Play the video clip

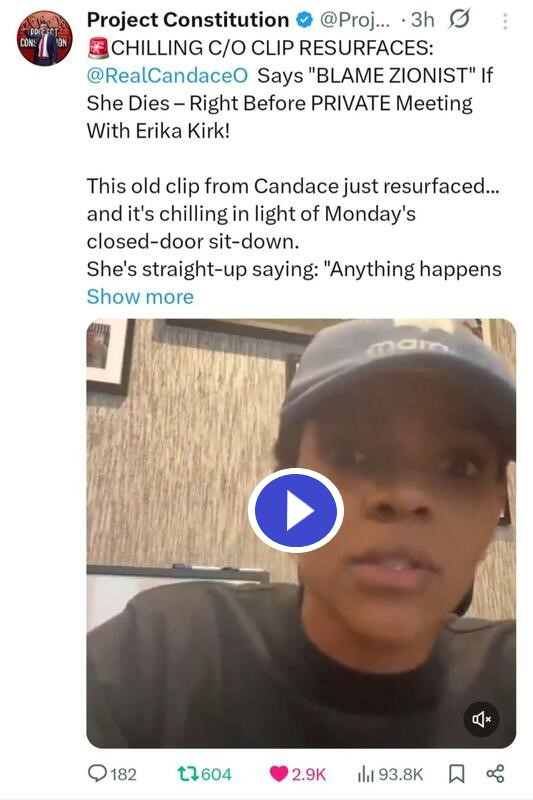[296, 510]
